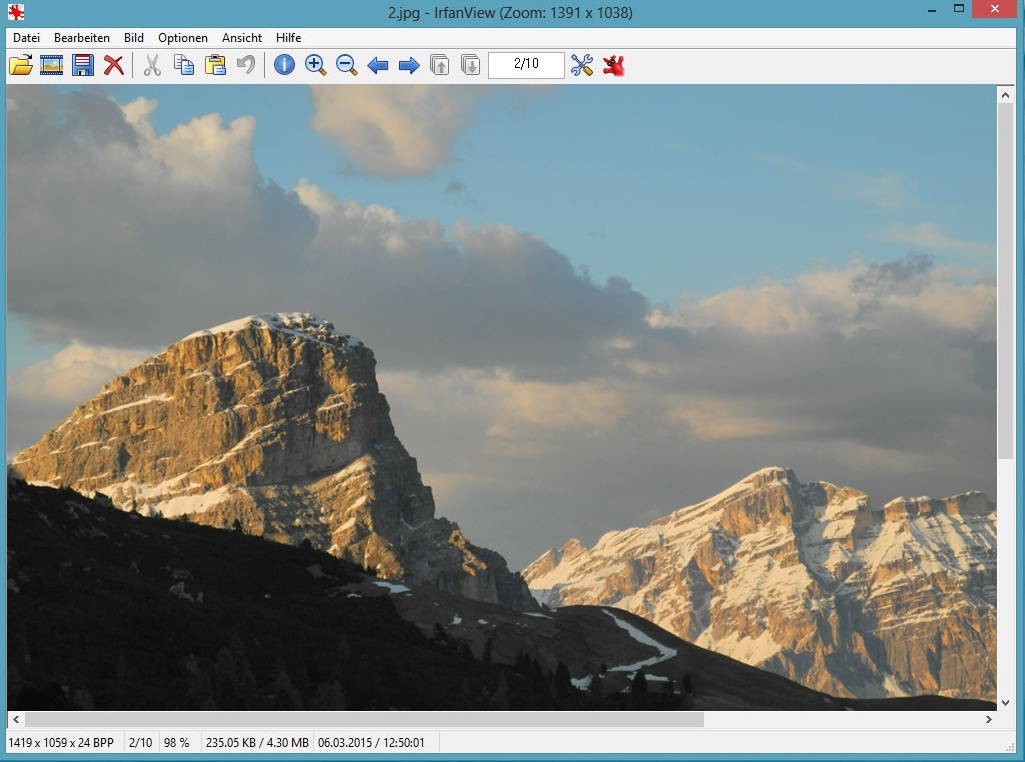Show image information via the blue i icon
Screen dimensions: 1025x762
pos(284,65)
